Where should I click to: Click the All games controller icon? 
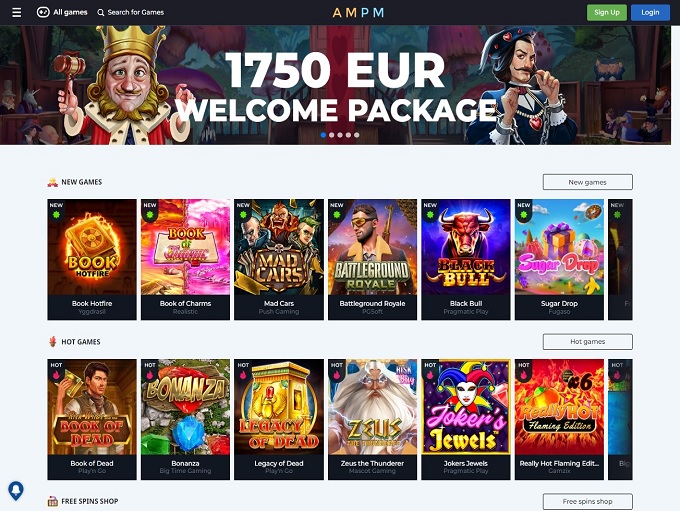click(x=43, y=12)
